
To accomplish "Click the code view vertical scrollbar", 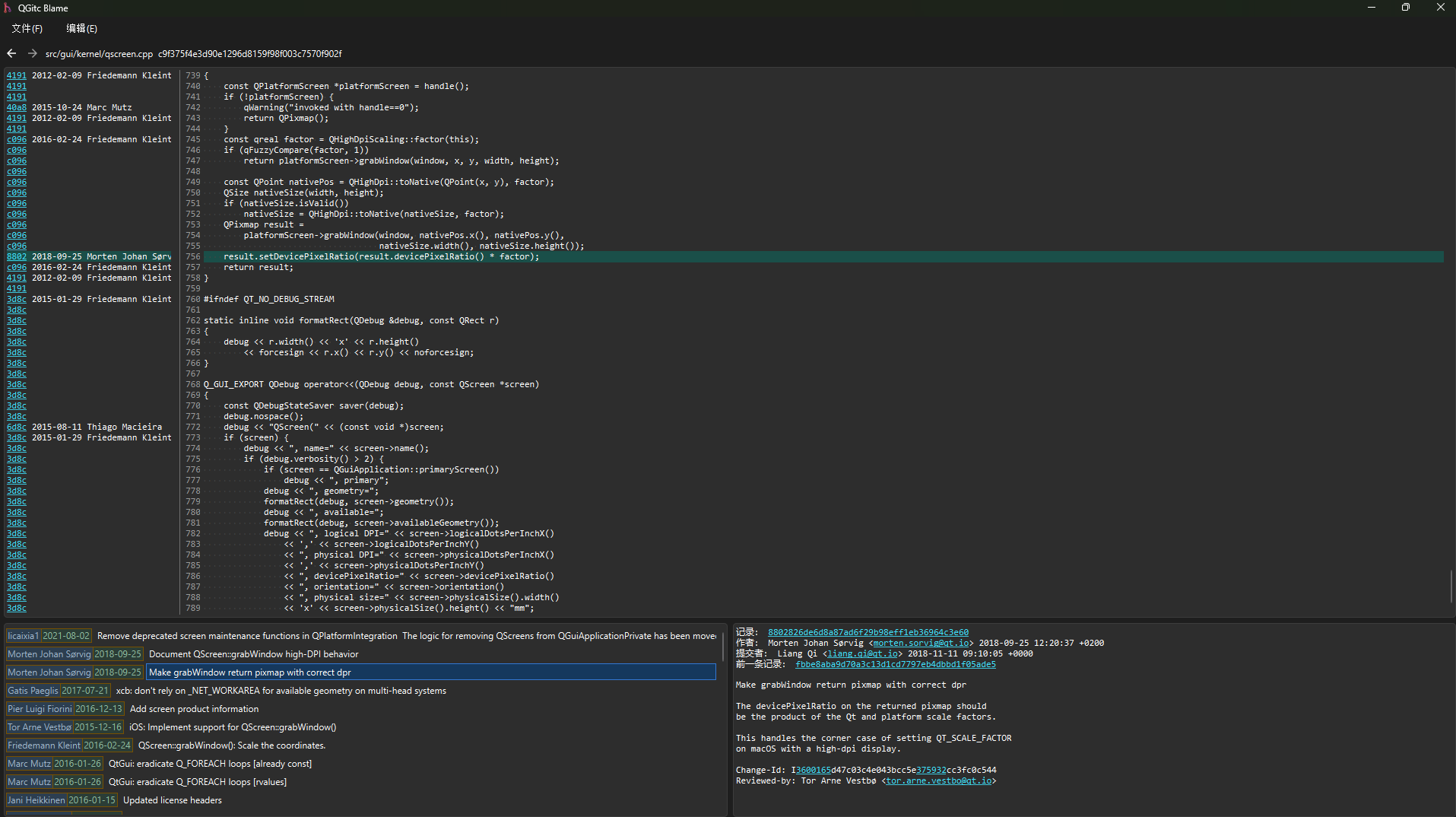I will point(1451,586).
